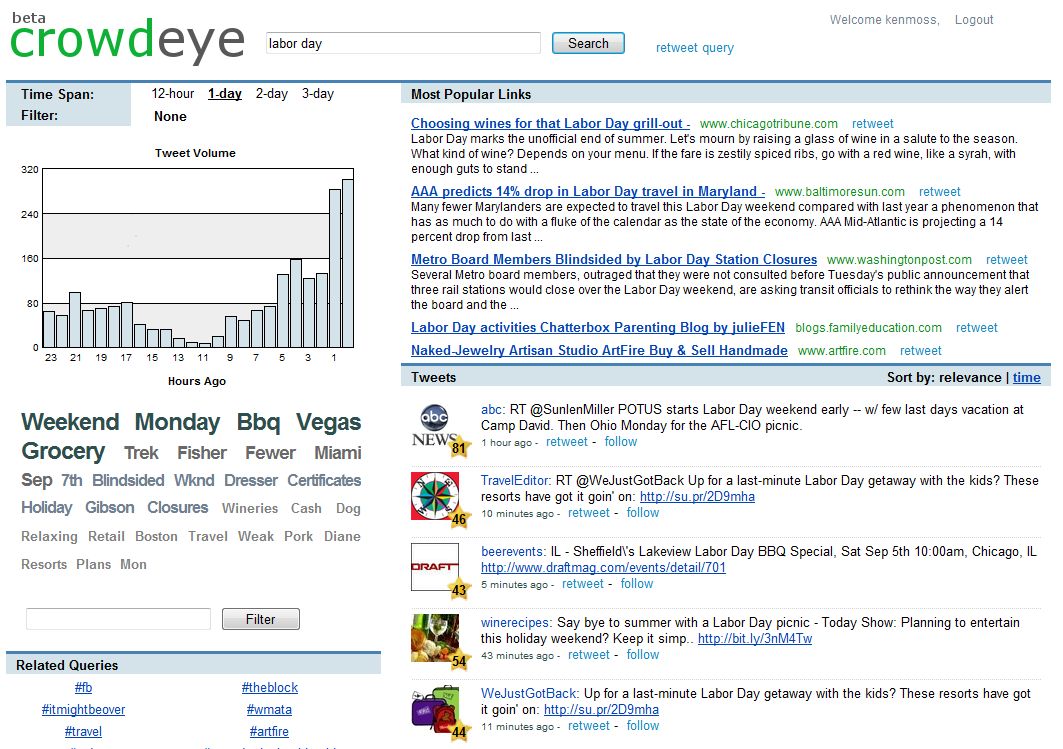Click the Closures tag
1063x749 pixels.
click(x=178, y=508)
